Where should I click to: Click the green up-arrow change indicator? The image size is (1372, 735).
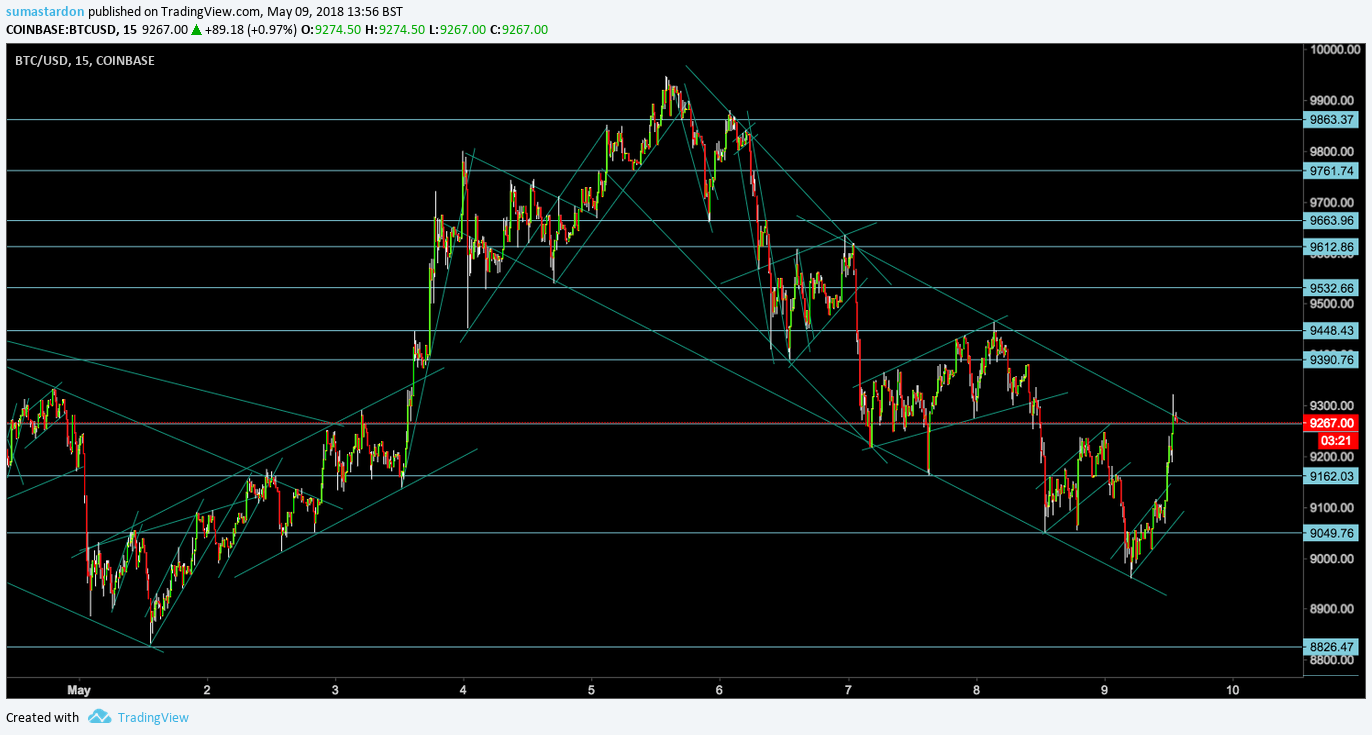pyautogui.click(x=196, y=29)
